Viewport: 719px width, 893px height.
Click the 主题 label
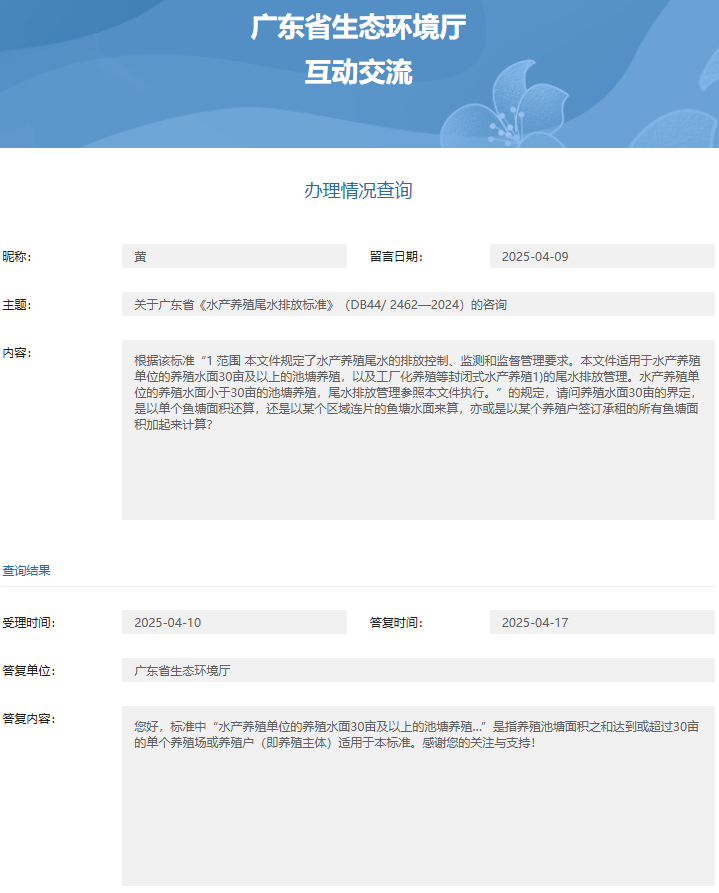[17, 305]
